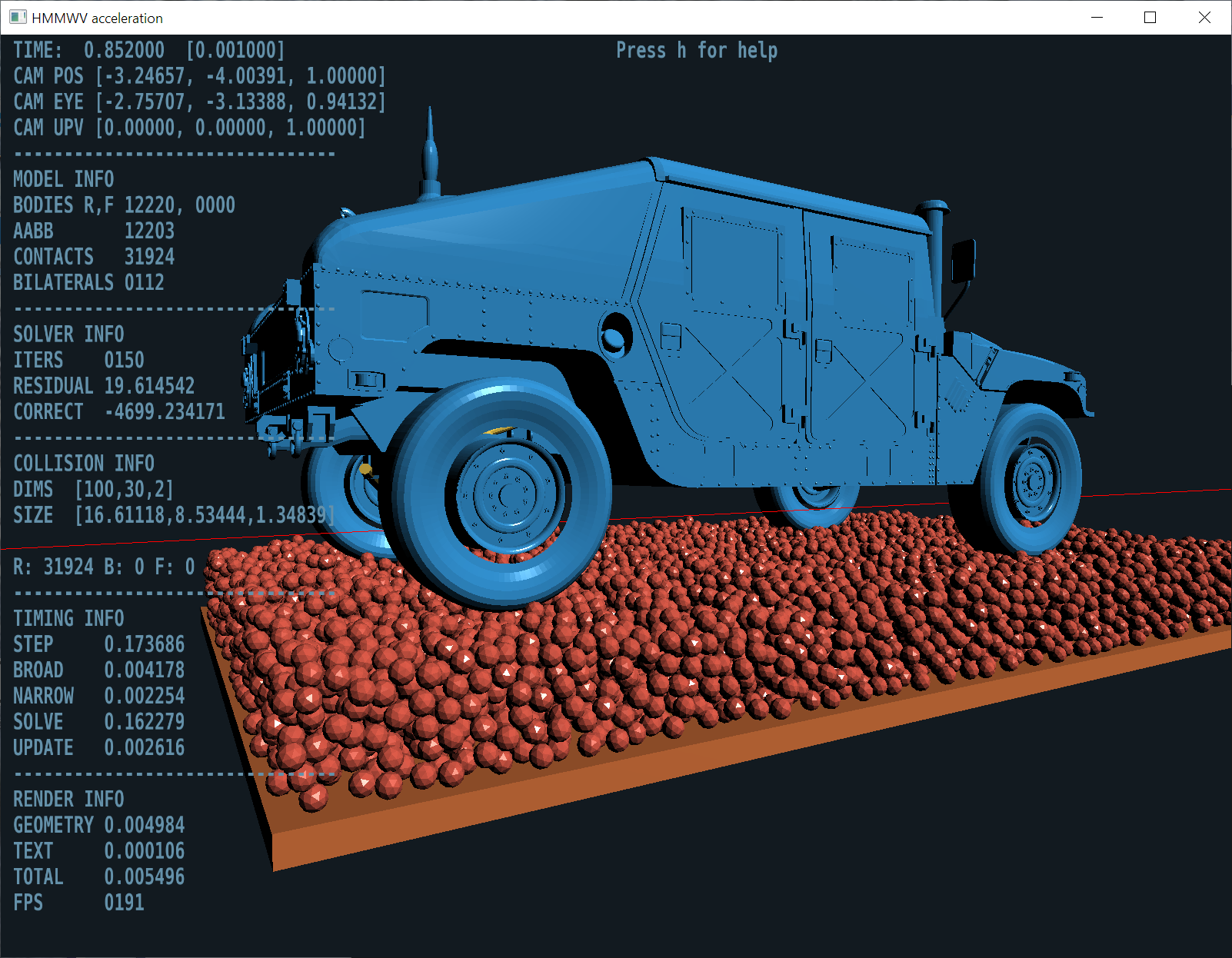Maximize the HMMWV acceleration window
Screen dimensions: 1232x958
[1150, 18]
